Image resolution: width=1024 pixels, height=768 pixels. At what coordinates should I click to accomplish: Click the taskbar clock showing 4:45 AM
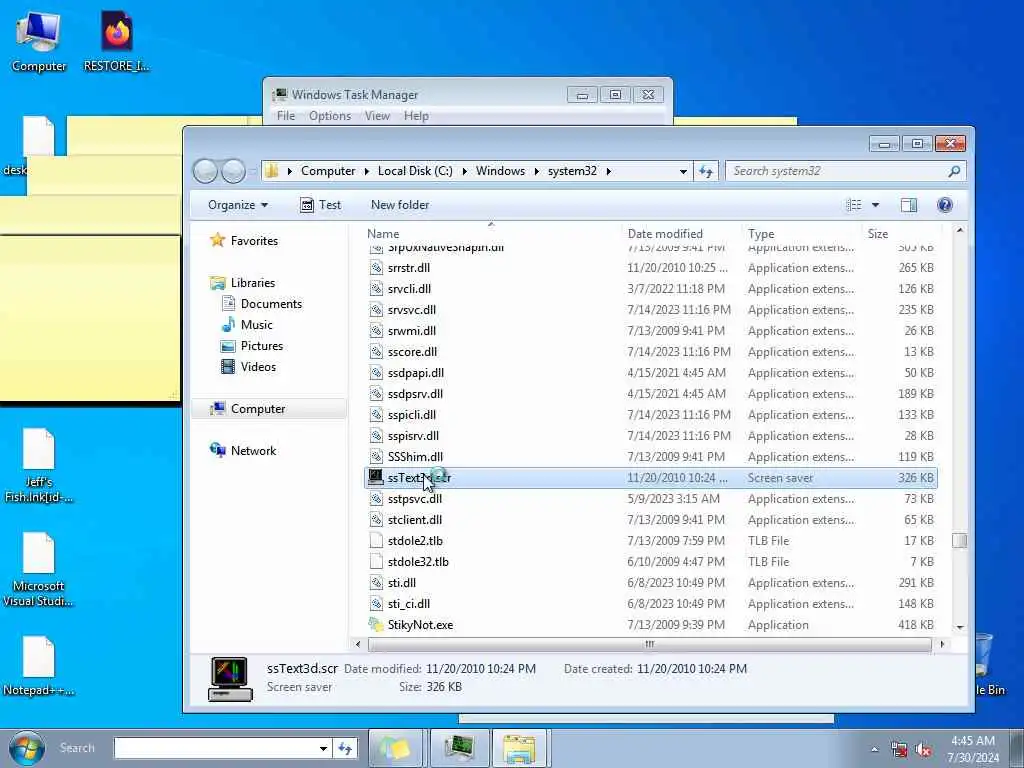973,749
